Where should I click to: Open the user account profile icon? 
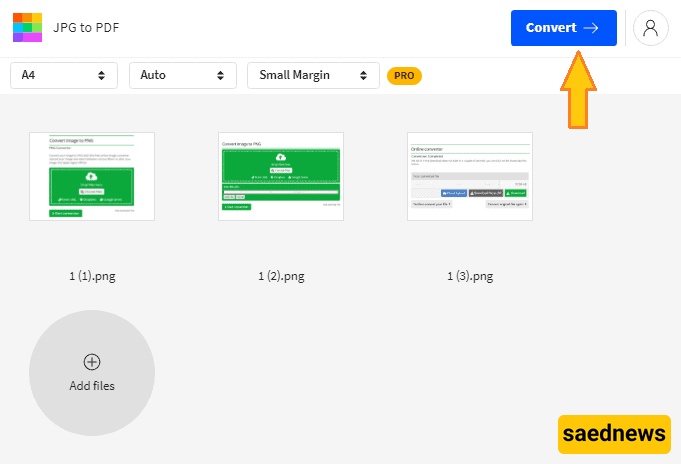pyautogui.click(x=650, y=28)
